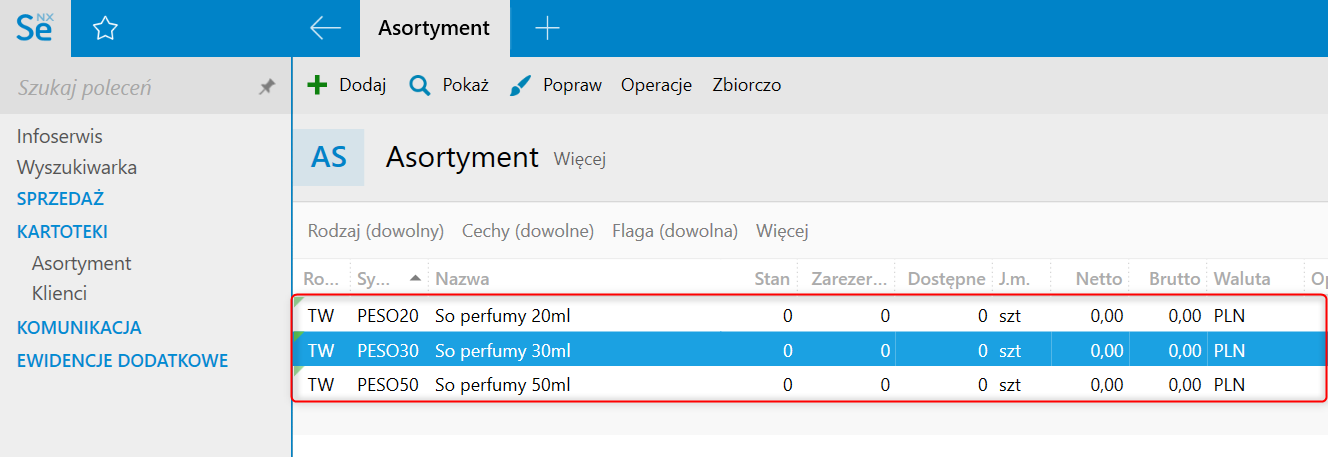Open a new tab with plus icon

(547, 28)
